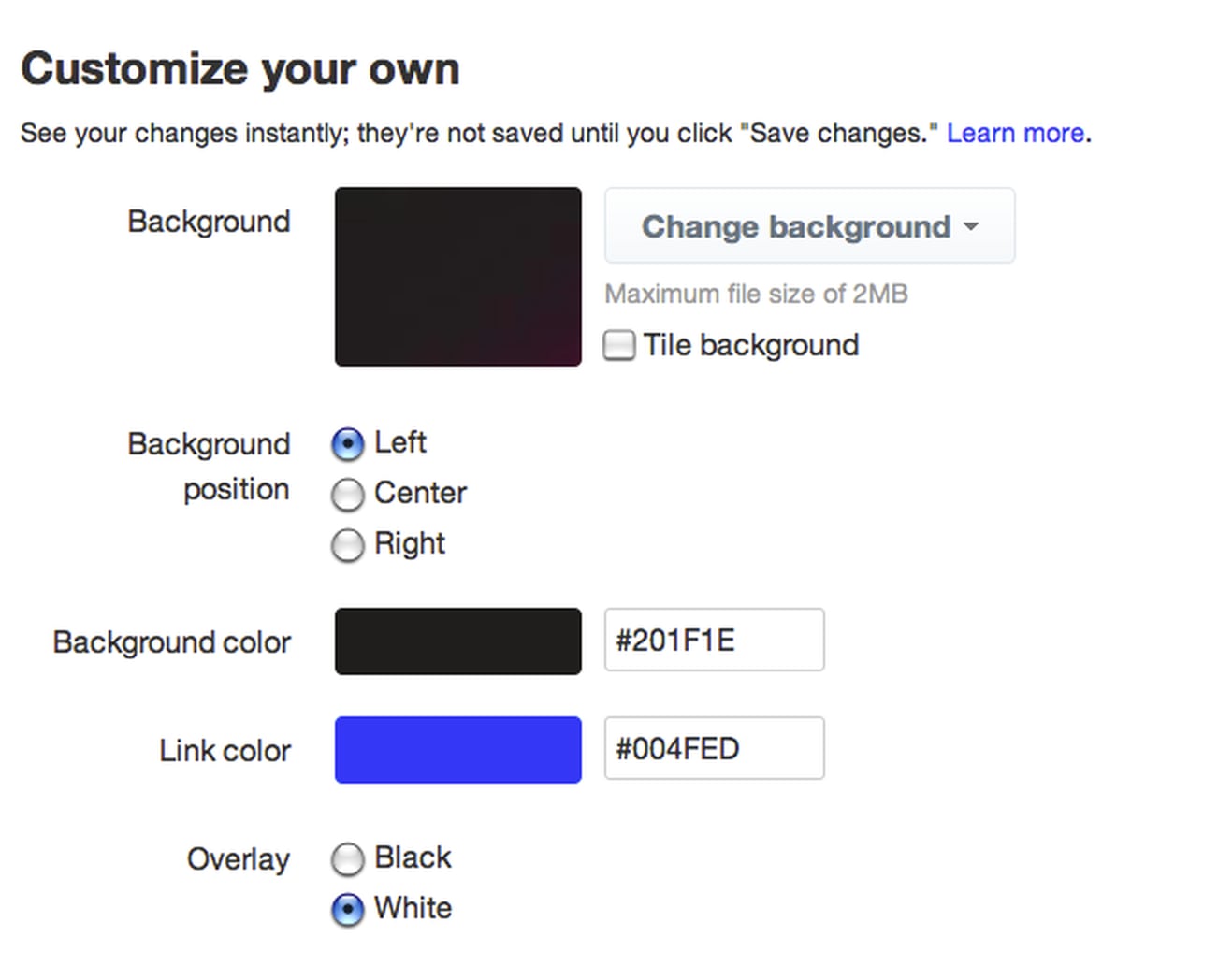
Task: Choose the White overlay option
Action: (x=347, y=909)
